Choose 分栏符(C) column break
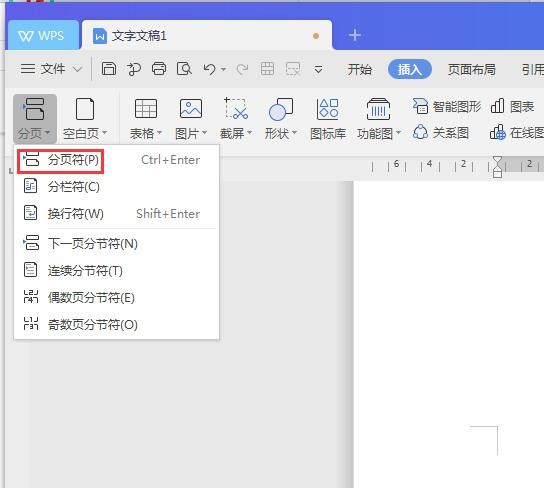 [117, 187]
